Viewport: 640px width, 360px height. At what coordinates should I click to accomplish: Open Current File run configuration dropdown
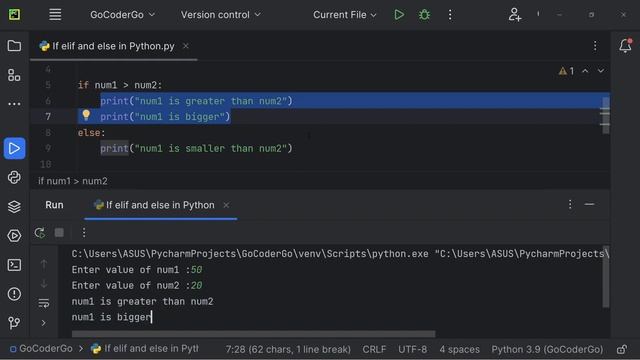(344, 15)
